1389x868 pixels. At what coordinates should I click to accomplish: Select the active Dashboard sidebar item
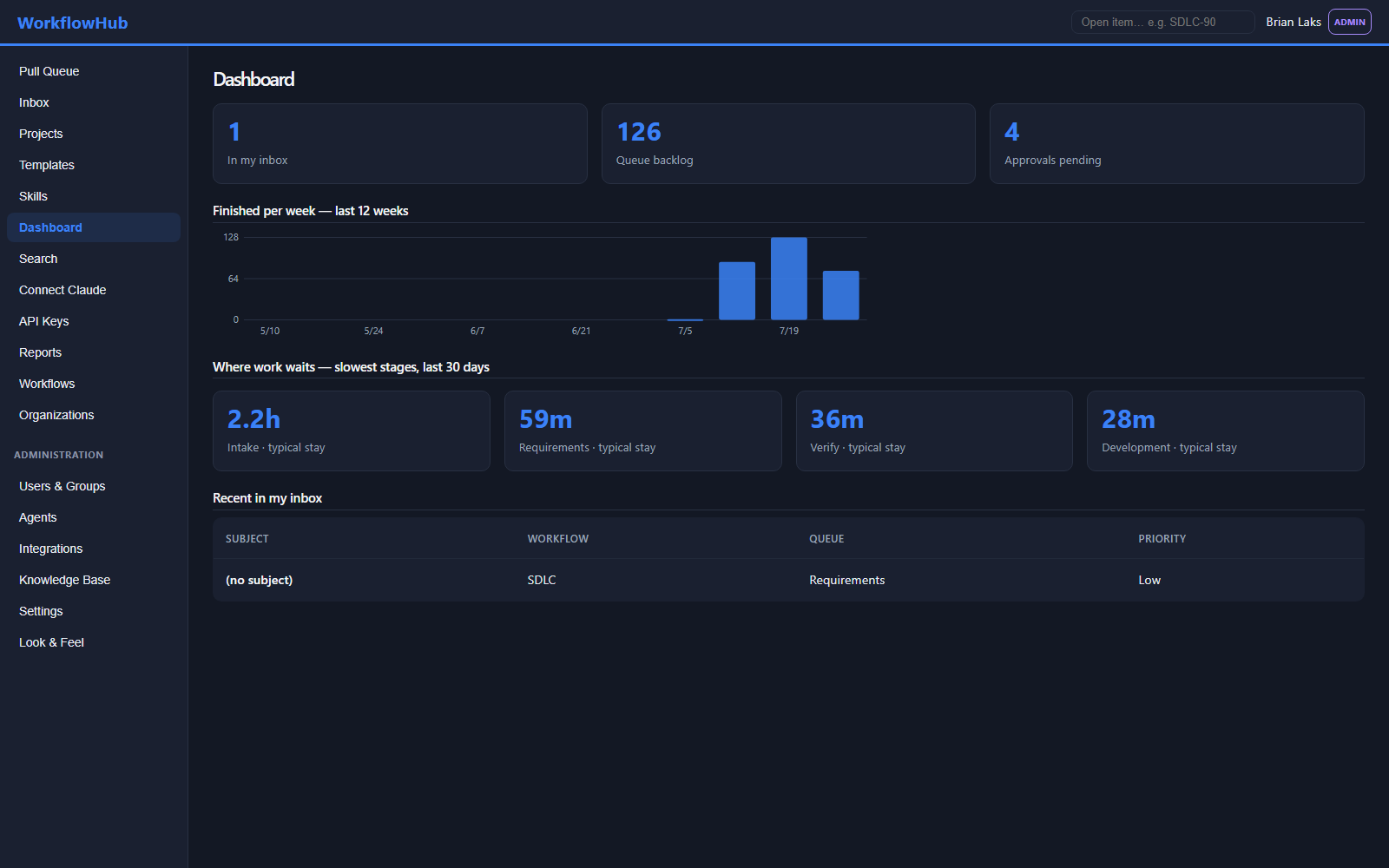pos(94,227)
